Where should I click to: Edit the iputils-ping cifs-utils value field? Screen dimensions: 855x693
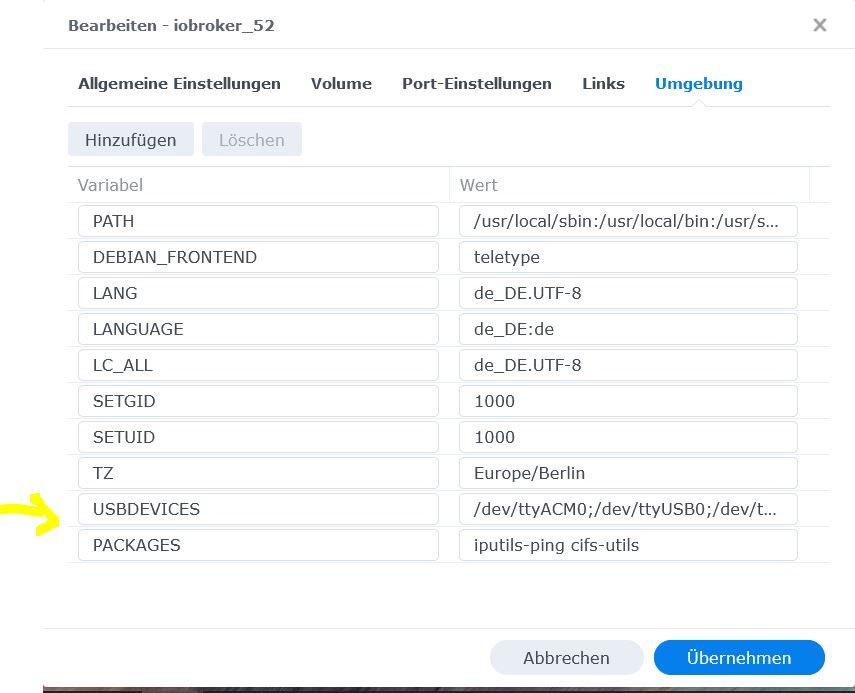pos(628,545)
